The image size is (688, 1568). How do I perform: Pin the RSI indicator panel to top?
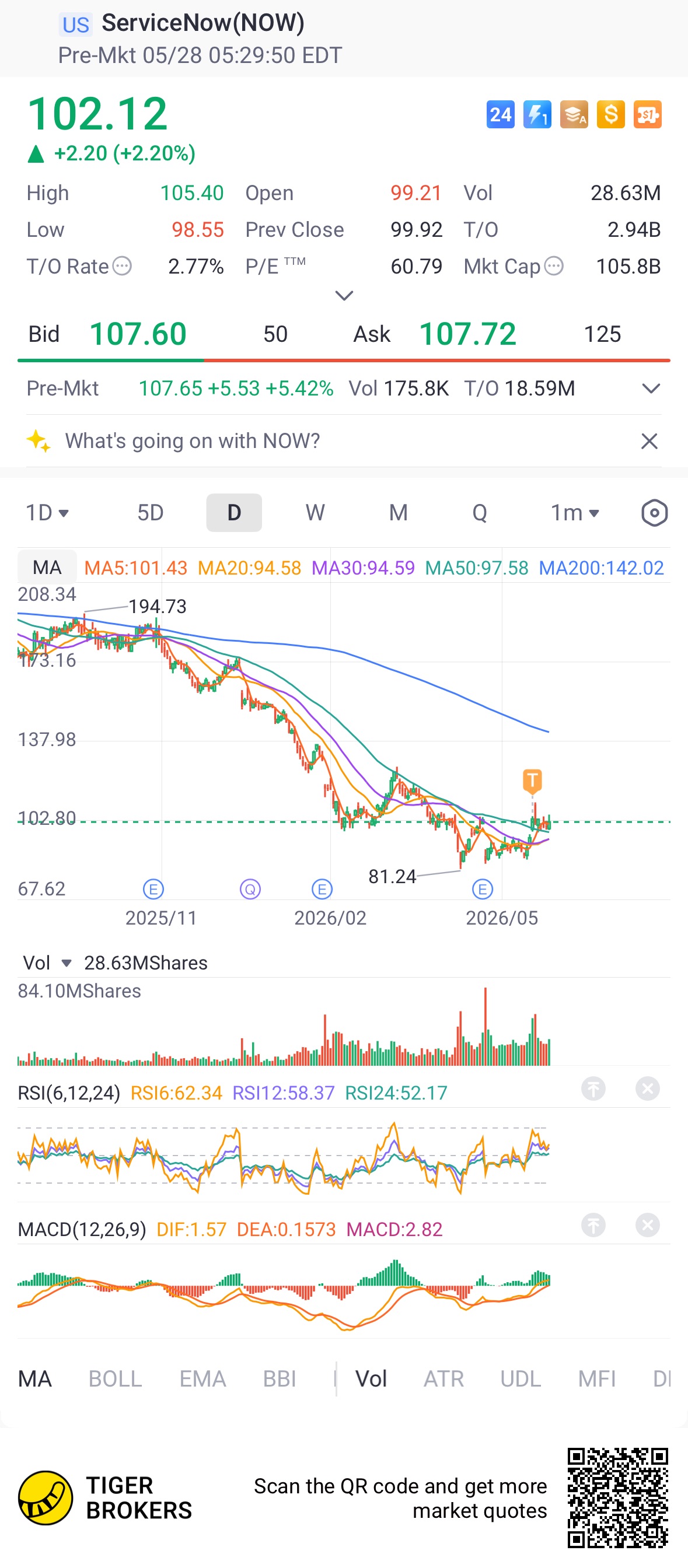(x=593, y=1088)
